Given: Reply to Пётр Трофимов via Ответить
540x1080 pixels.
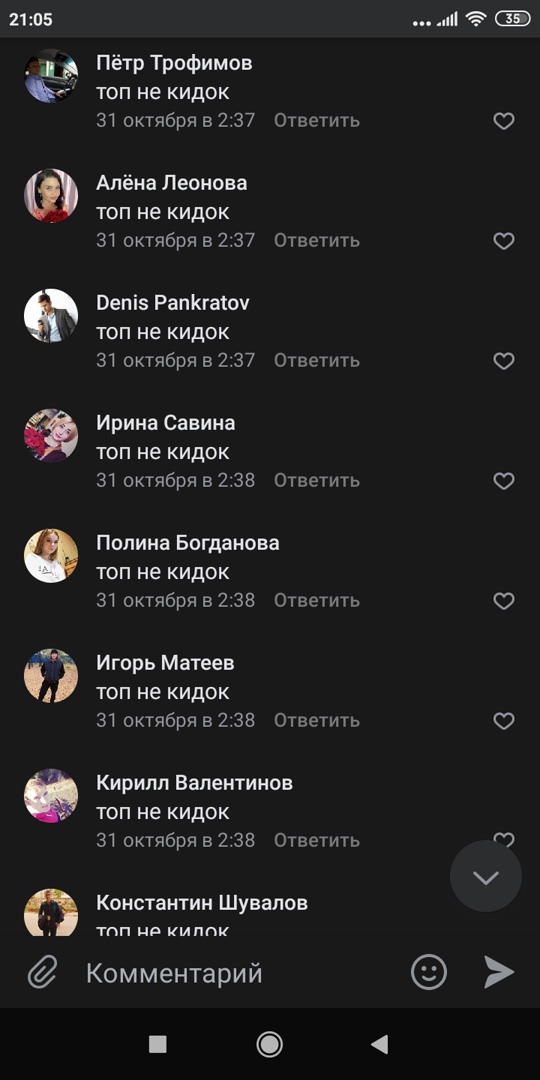Looking at the screenshot, I should [317, 121].
